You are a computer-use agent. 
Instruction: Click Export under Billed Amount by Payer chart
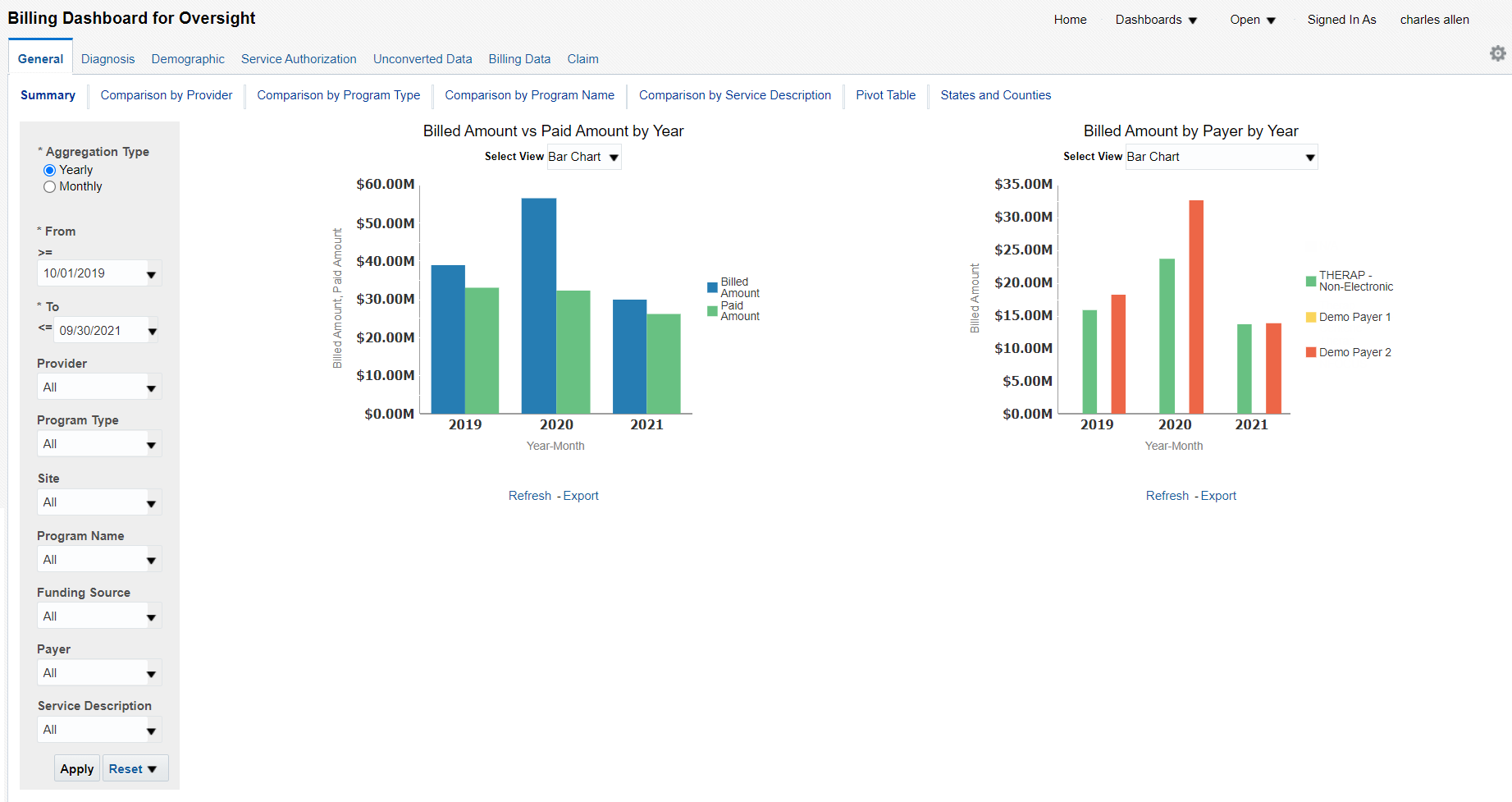point(1218,495)
